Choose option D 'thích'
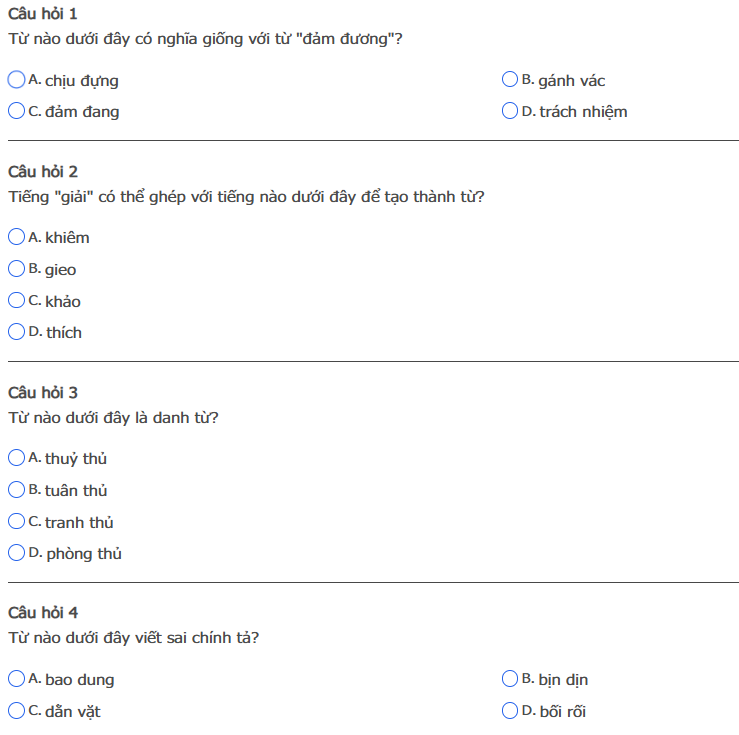Viewport: 739px width, 735px height. click(17, 332)
